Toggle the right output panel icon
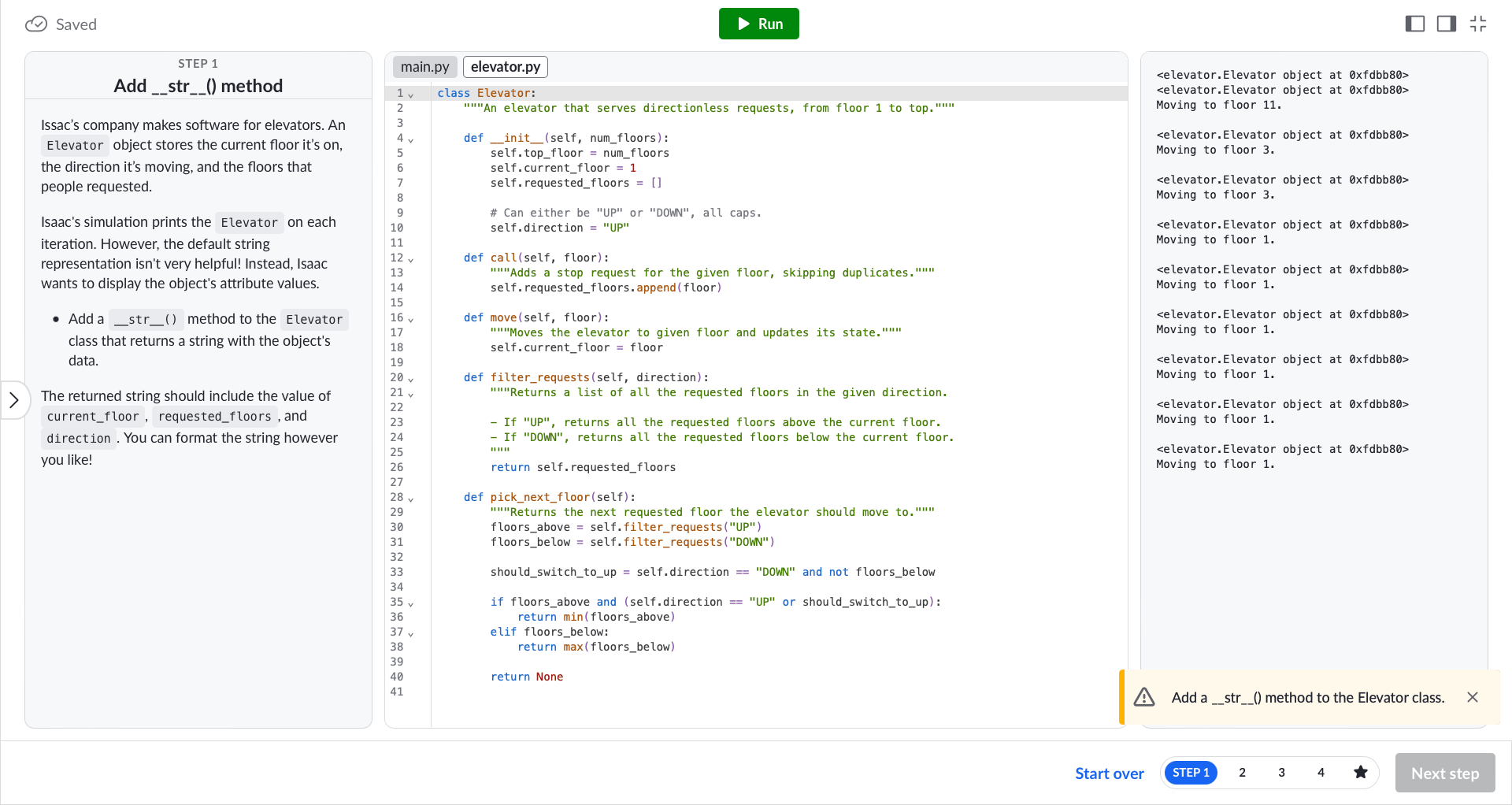Screen dimensions: 1512x805 pyautogui.click(x=1446, y=24)
